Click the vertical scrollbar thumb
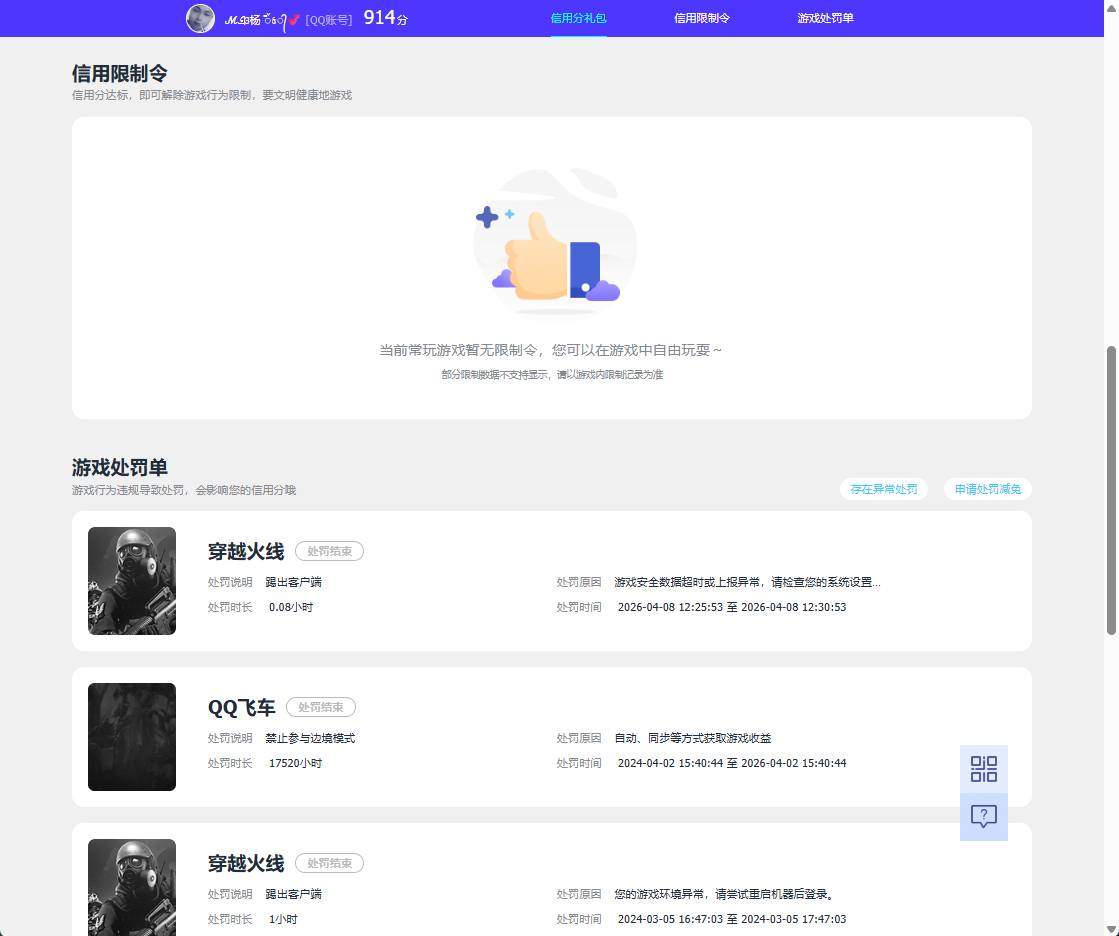Screen dimensions: 1119x936 [1111, 490]
